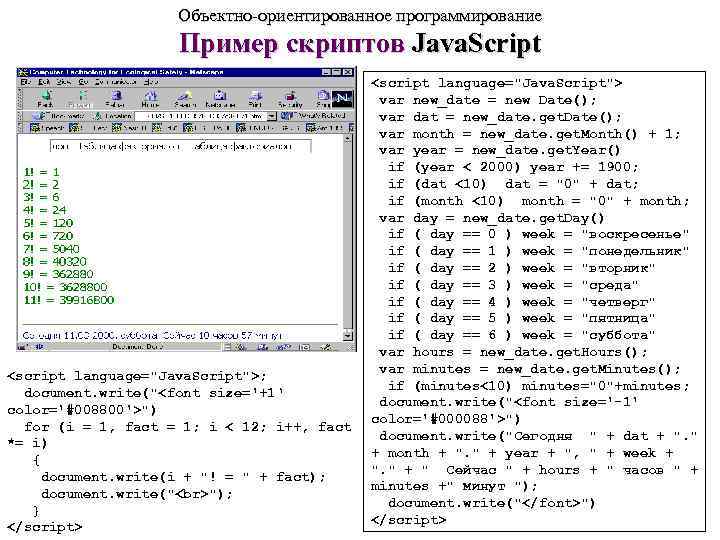Click the Stop button in Netscape toolbar
The width and height of the screenshot is (720, 540).
click(x=323, y=98)
